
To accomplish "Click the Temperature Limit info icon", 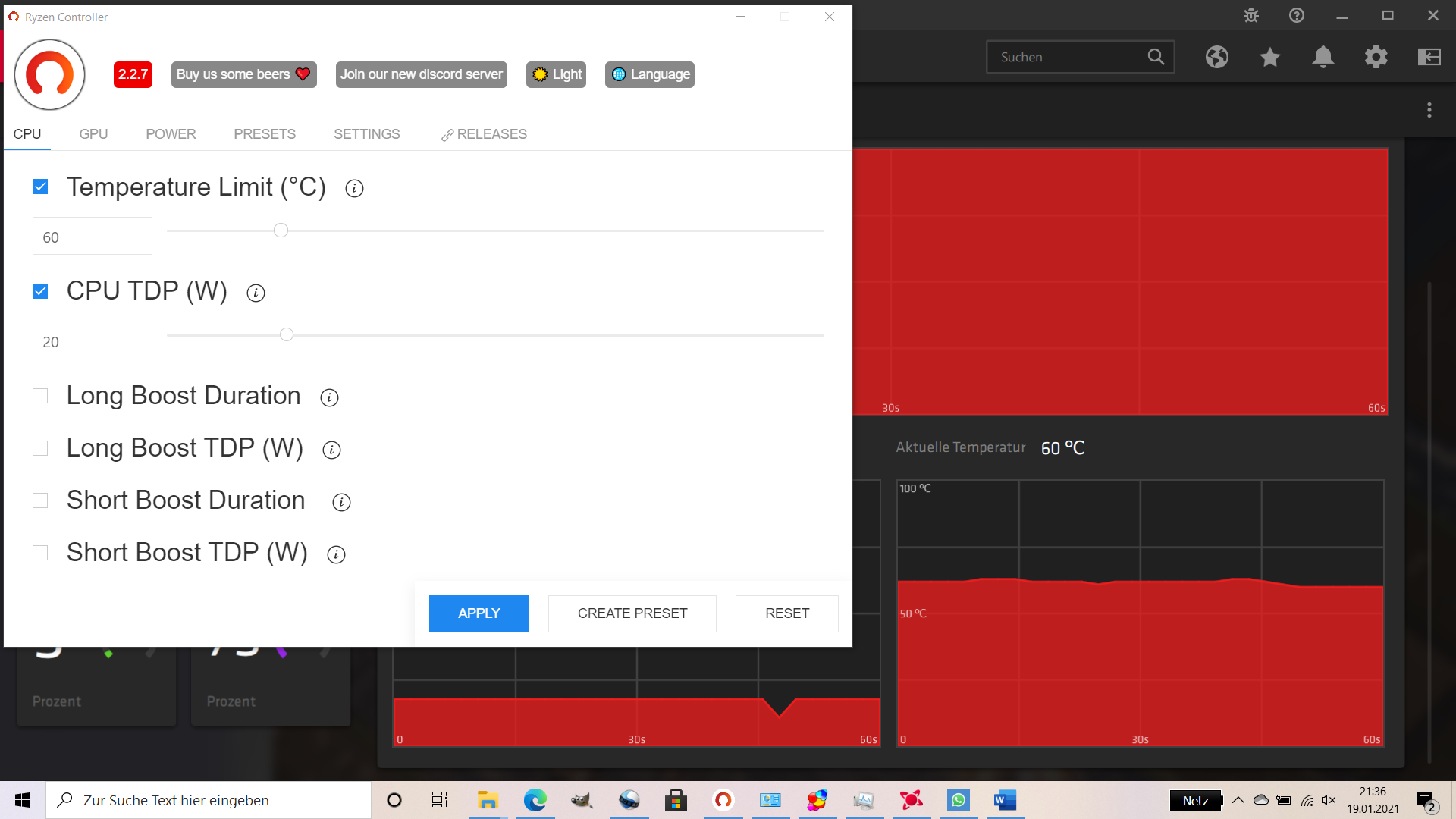I will pyautogui.click(x=354, y=188).
